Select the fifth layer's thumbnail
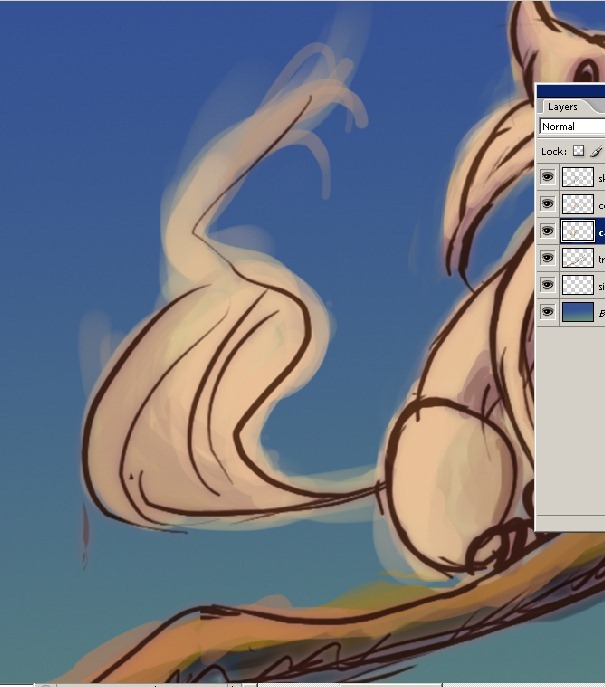605x687 pixels. pyautogui.click(x=577, y=285)
